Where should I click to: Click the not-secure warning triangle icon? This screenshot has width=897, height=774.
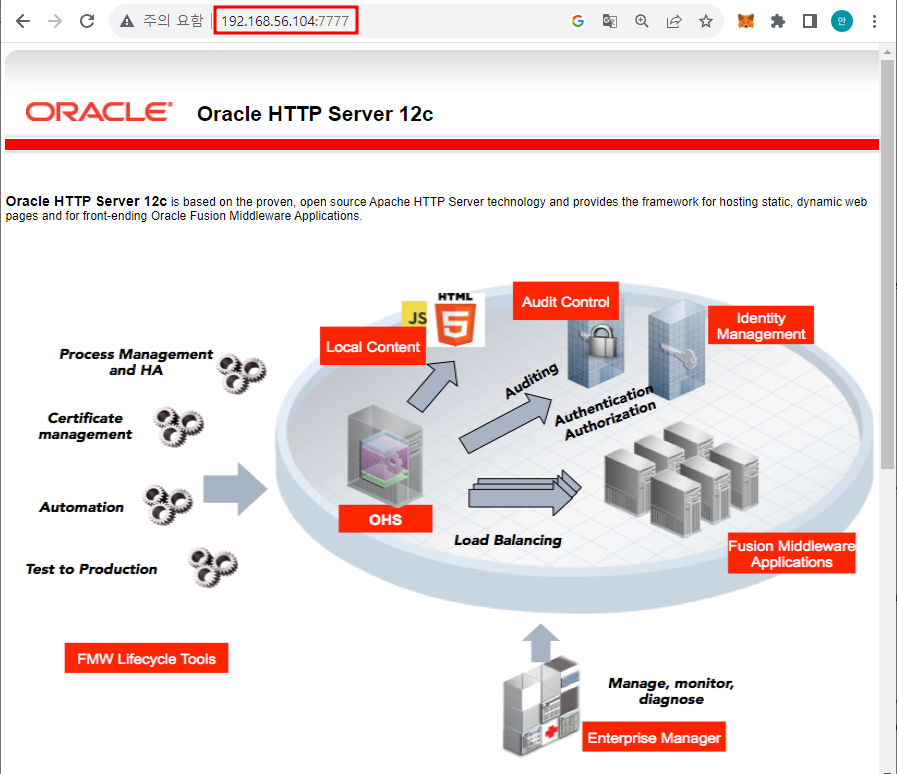[126, 22]
